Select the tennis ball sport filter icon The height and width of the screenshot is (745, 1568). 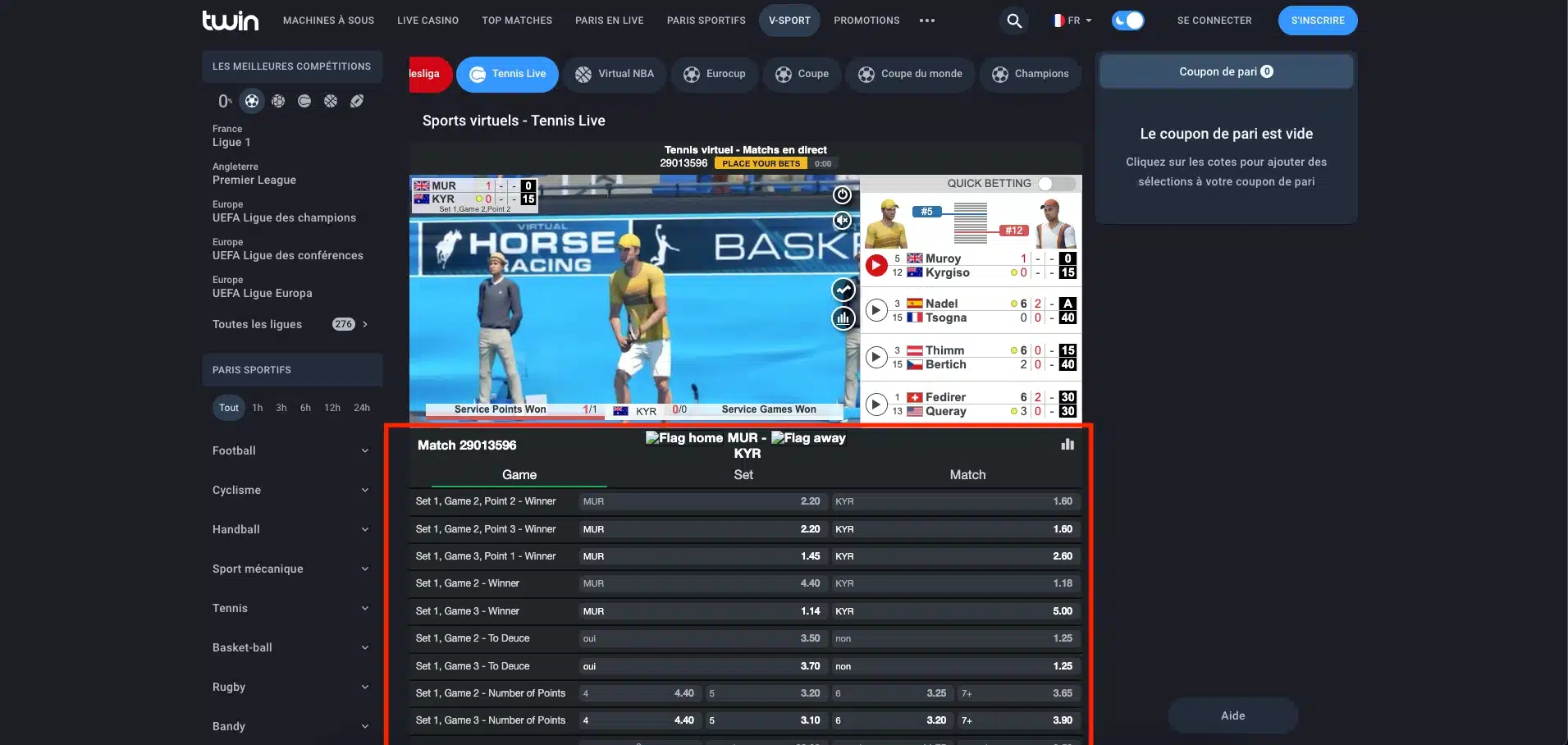coord(304,101)
